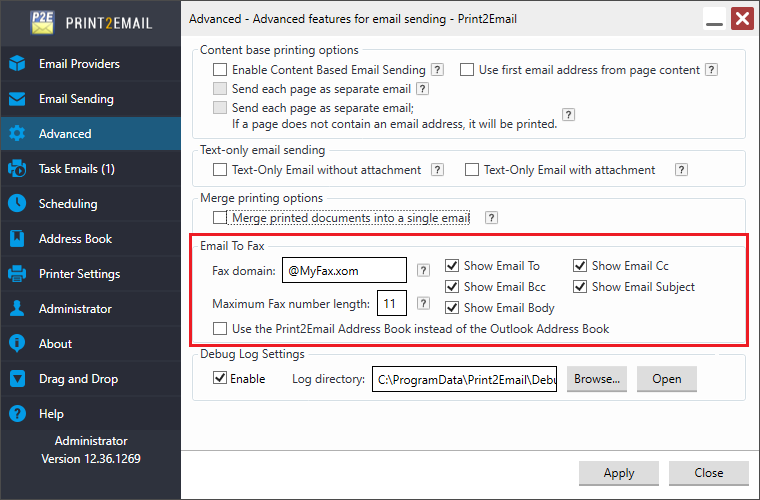Enable Content Based Email Sending checkbox

[220, 70]
